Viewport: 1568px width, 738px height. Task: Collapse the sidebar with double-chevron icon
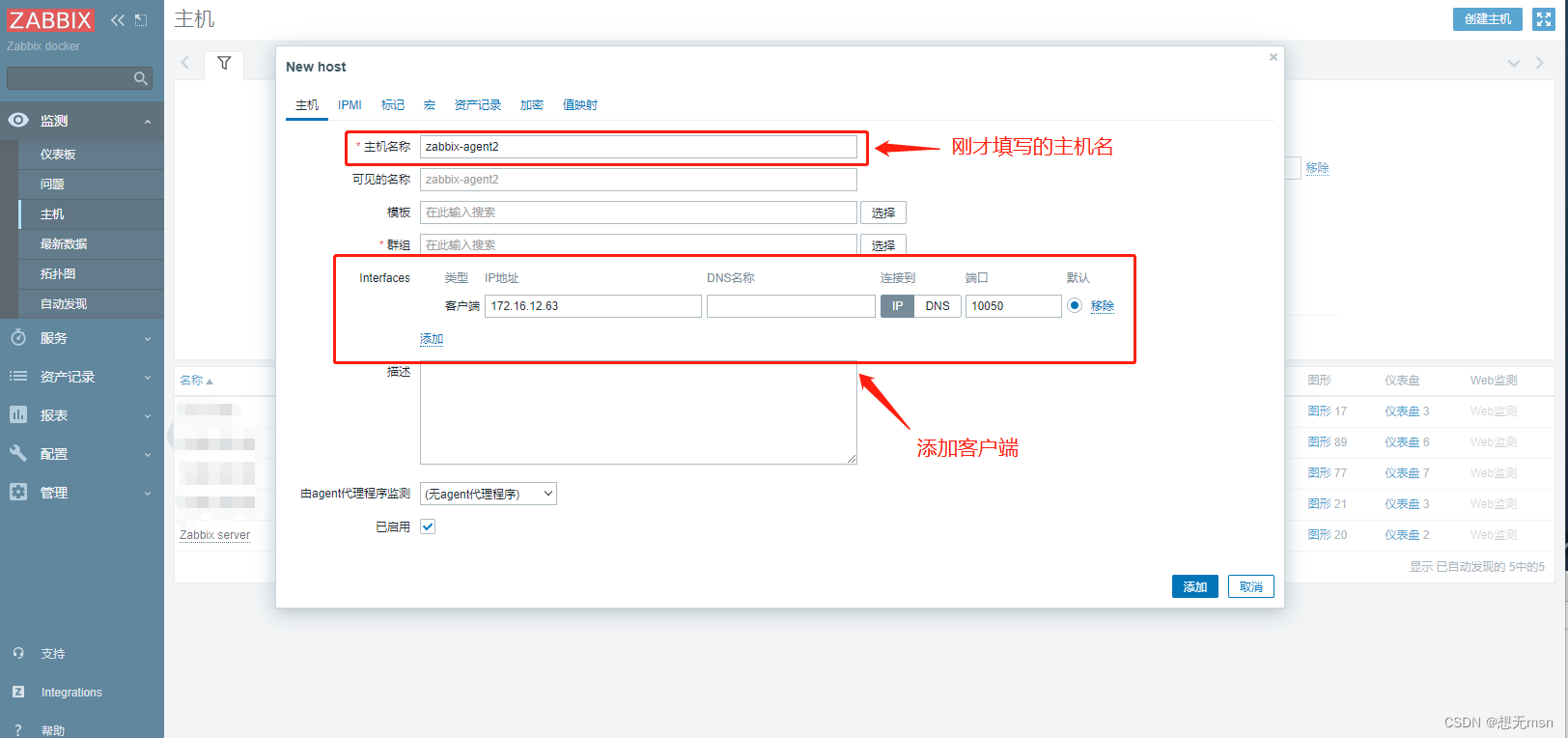118,20
